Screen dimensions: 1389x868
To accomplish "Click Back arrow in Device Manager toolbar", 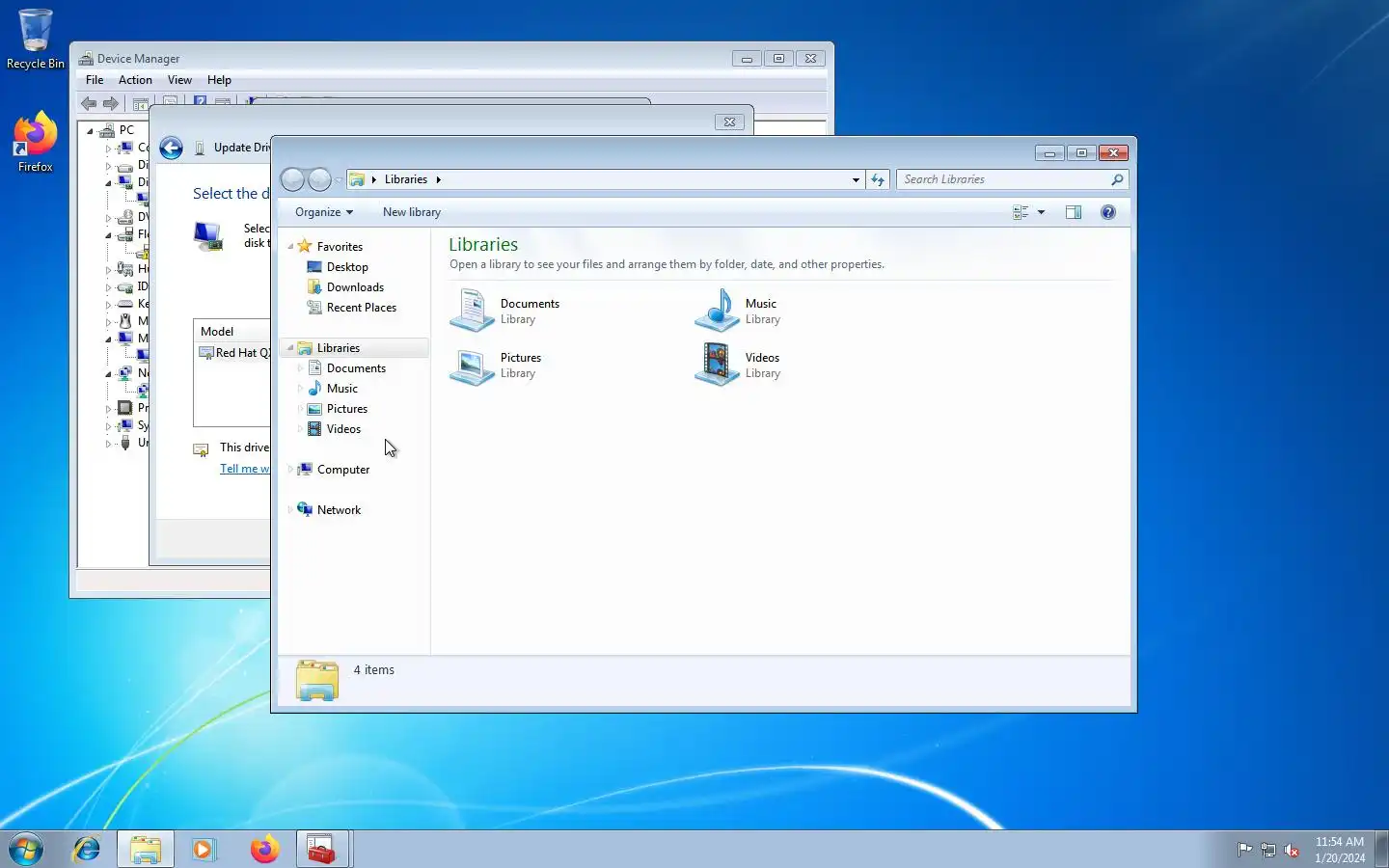I will (89, 103).
